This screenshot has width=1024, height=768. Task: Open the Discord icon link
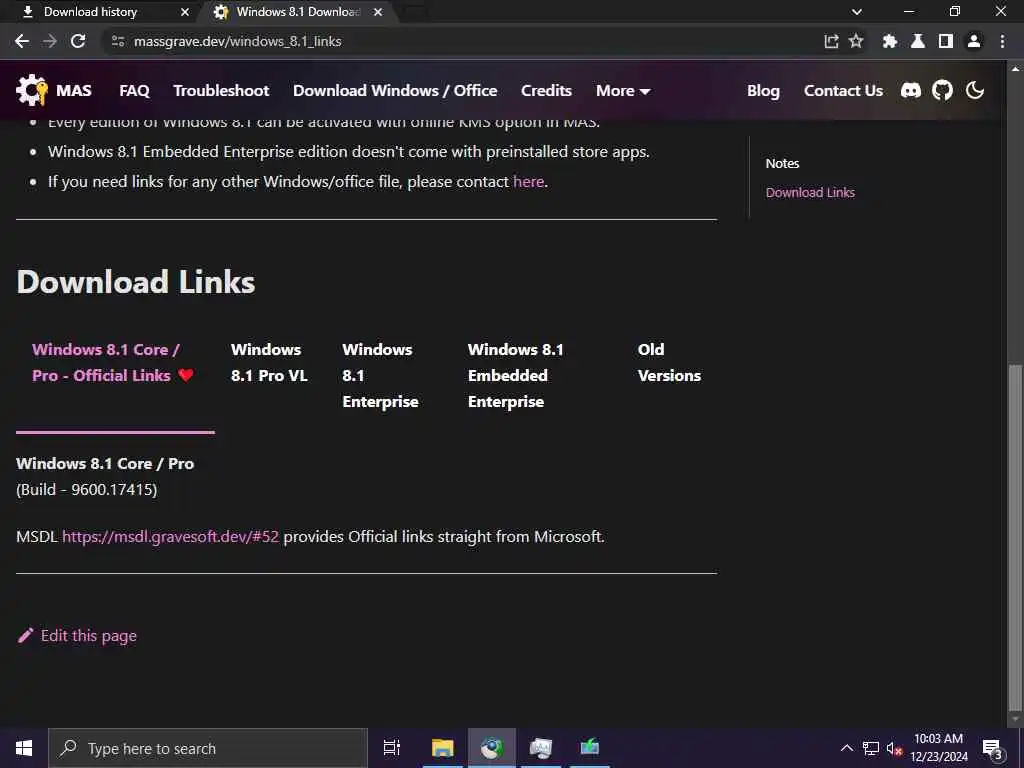910,90
